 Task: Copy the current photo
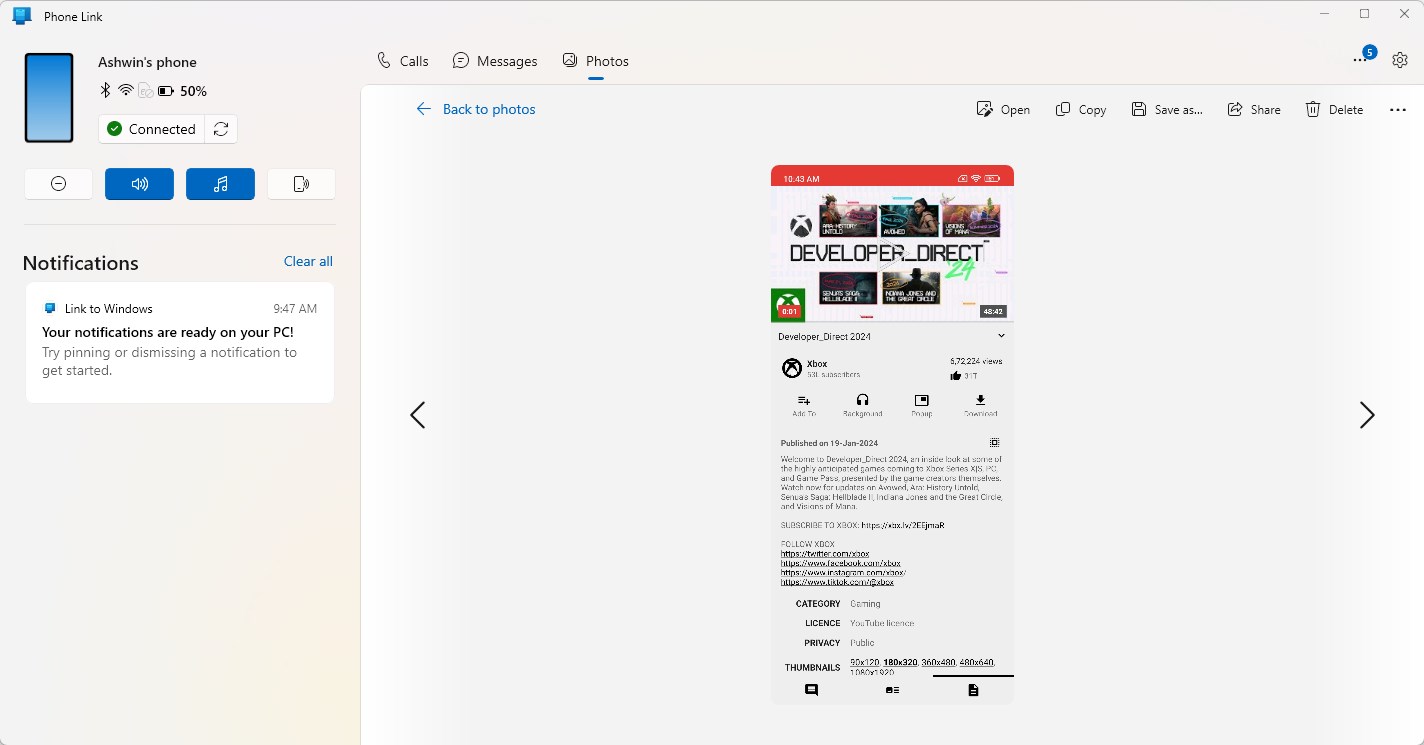[1063, 109]
